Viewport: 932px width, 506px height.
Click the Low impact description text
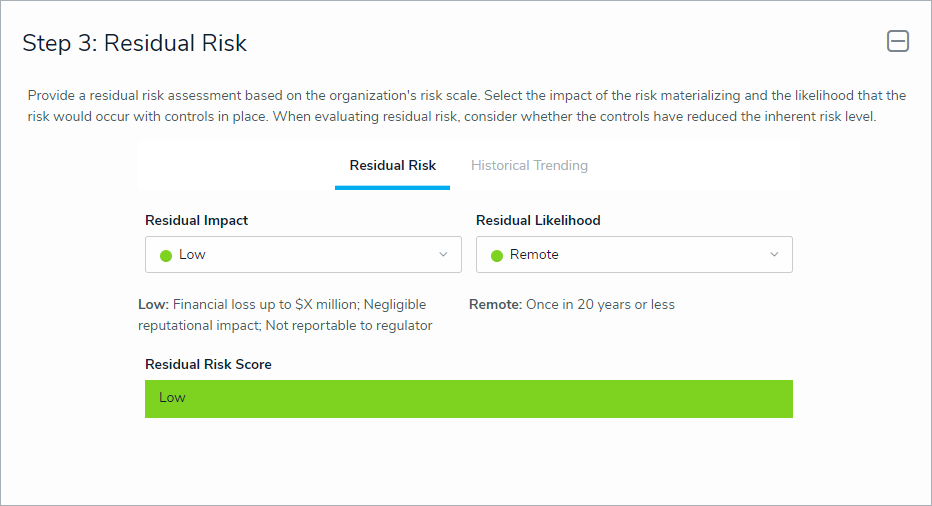285,315
